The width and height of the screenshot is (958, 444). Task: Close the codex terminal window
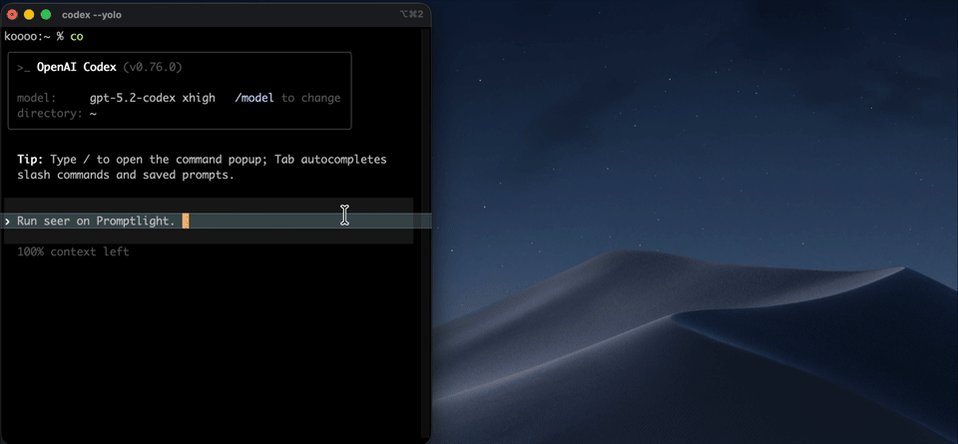click(12, 15)
